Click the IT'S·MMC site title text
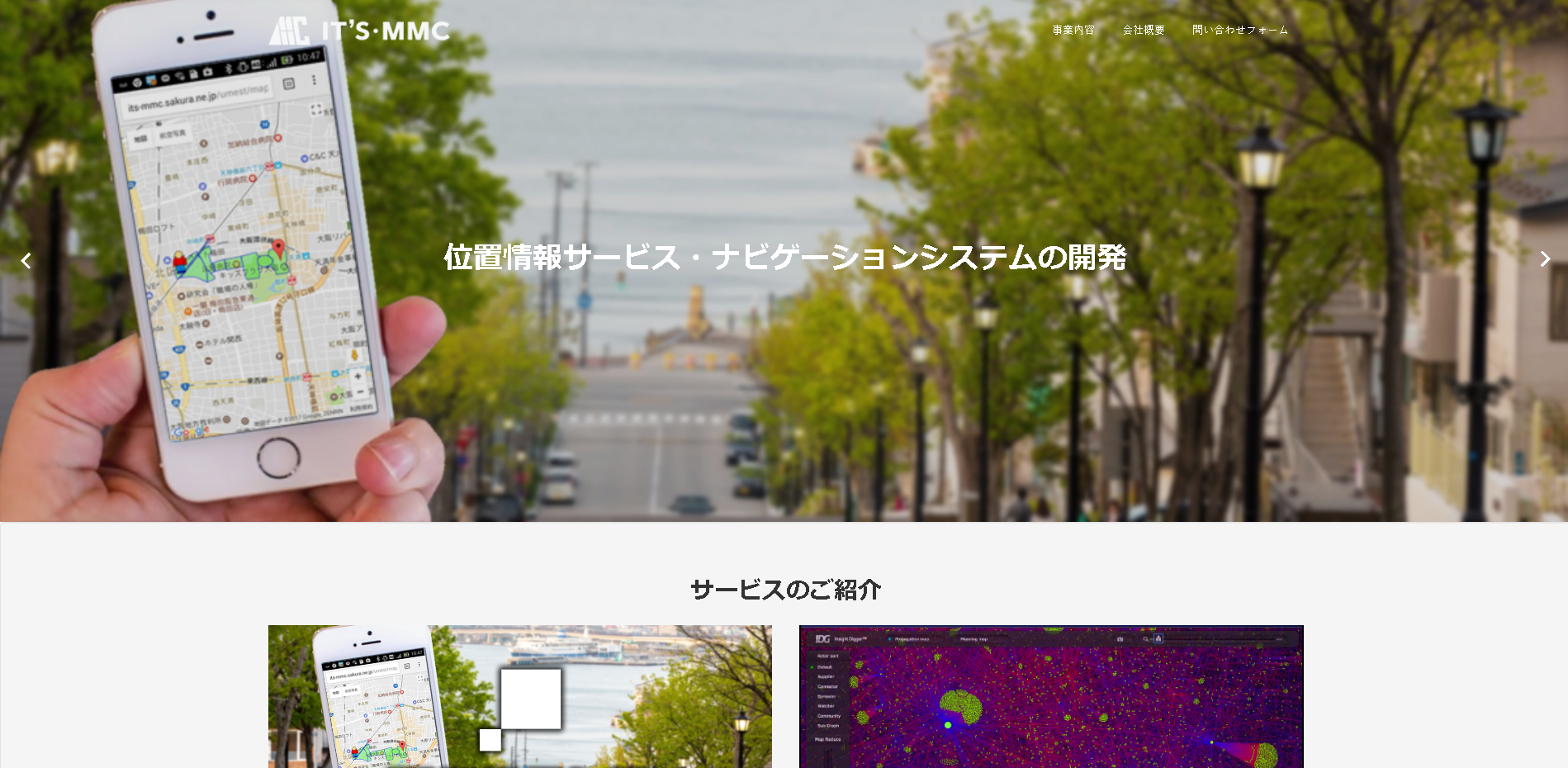Viewport: 1568px width, 768px height. click(x=386, y=31)
